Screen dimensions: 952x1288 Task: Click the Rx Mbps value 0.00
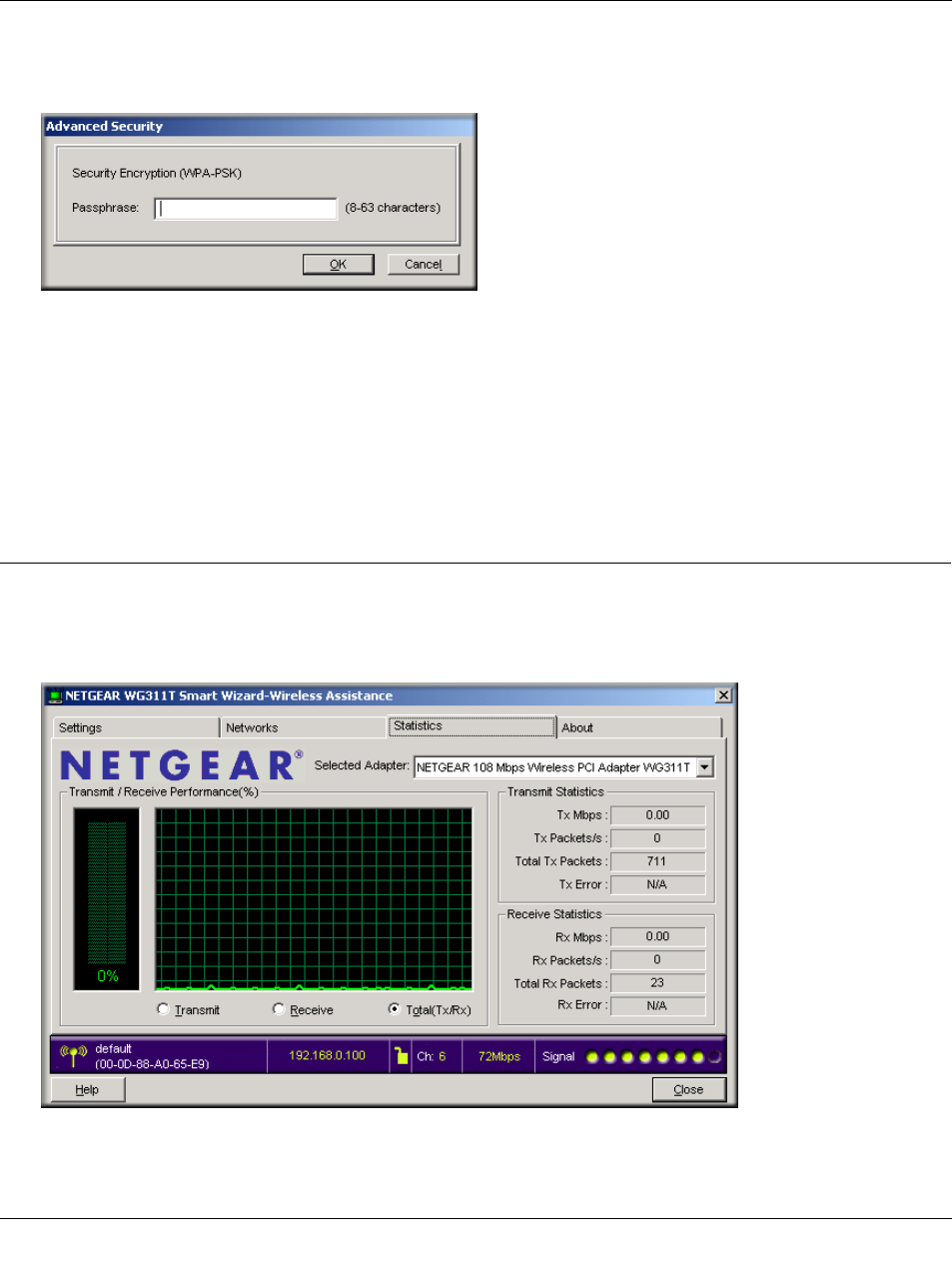[x=657, y=937]
